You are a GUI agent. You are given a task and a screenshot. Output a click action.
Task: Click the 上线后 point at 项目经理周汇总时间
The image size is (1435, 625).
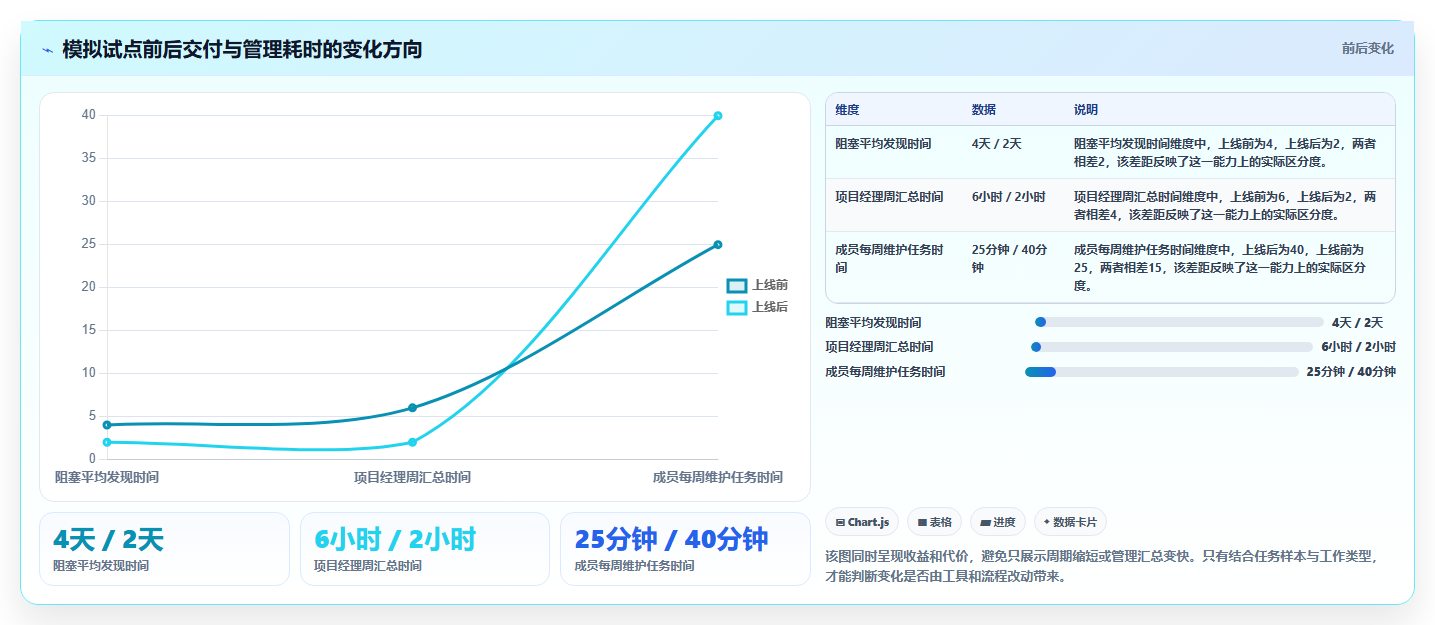click(x=412, y=442)
